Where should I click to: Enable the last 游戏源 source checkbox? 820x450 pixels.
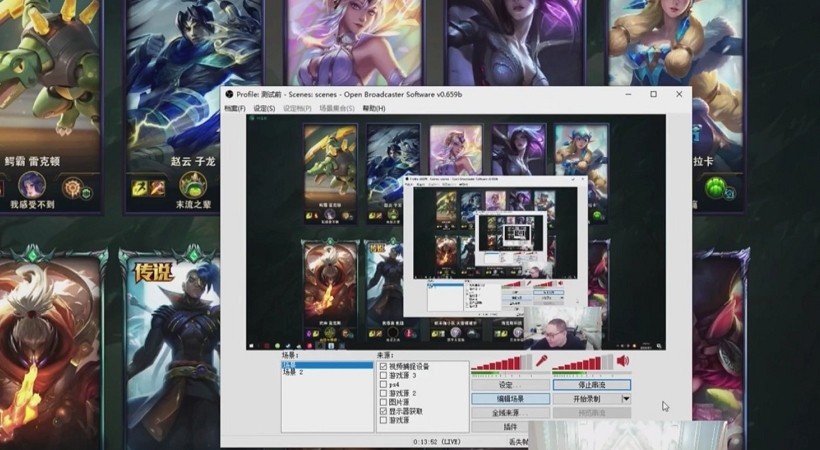pyautogui.click(x=383, y=420)
